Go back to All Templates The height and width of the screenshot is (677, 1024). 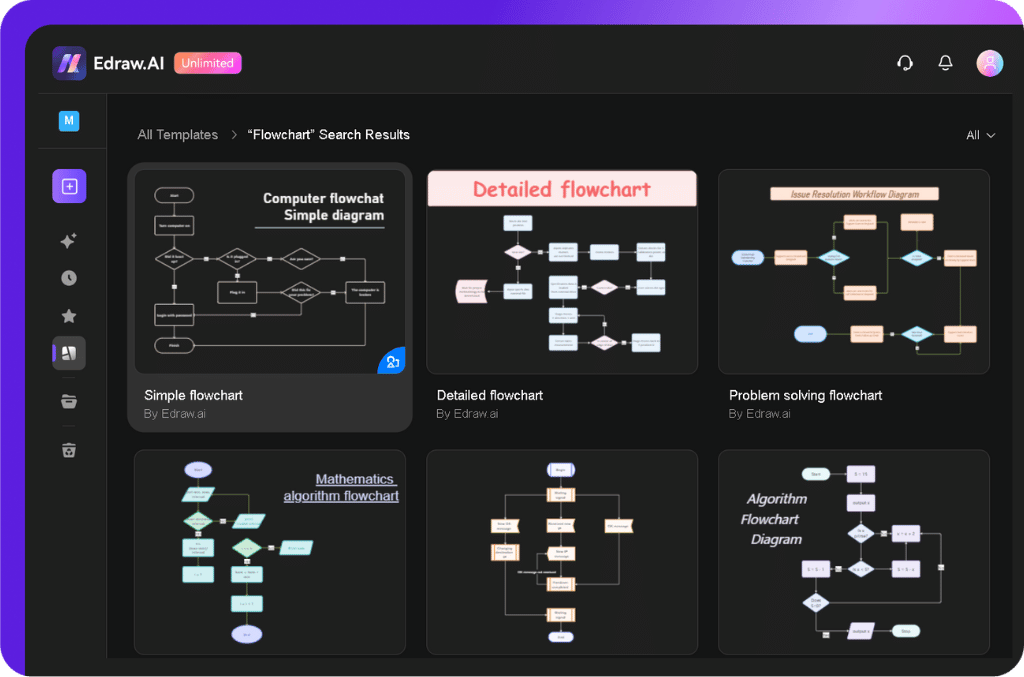point(178,134)
